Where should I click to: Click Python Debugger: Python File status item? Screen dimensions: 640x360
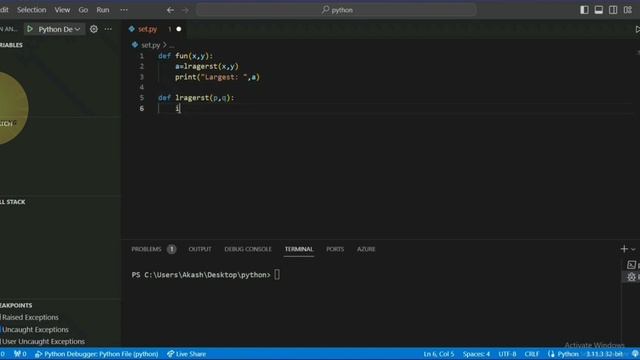97,354
